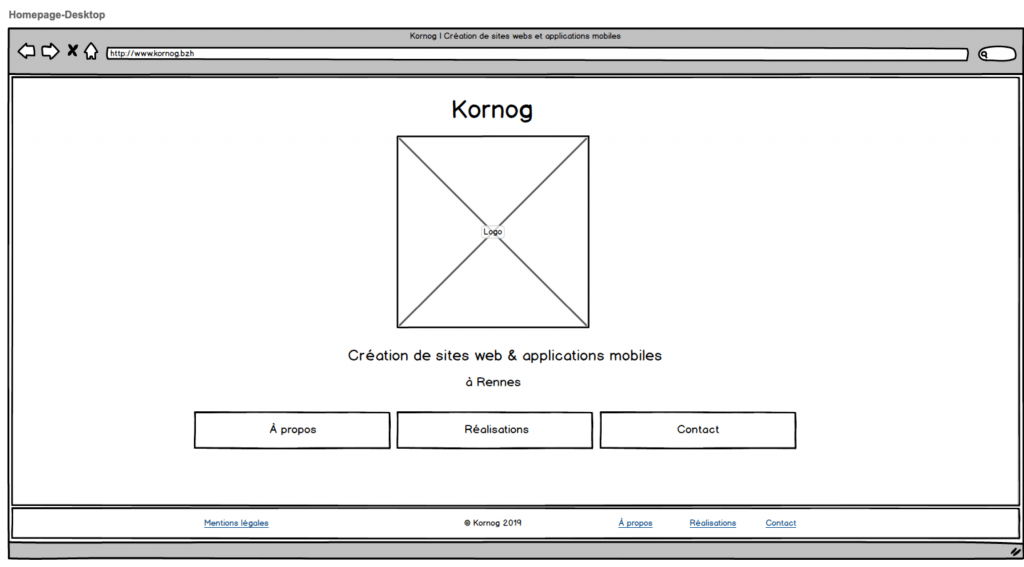Click the Homepage-Desktop mockup label
The height and width of the screenshot is (567, 1024).
tap(57, 14)
